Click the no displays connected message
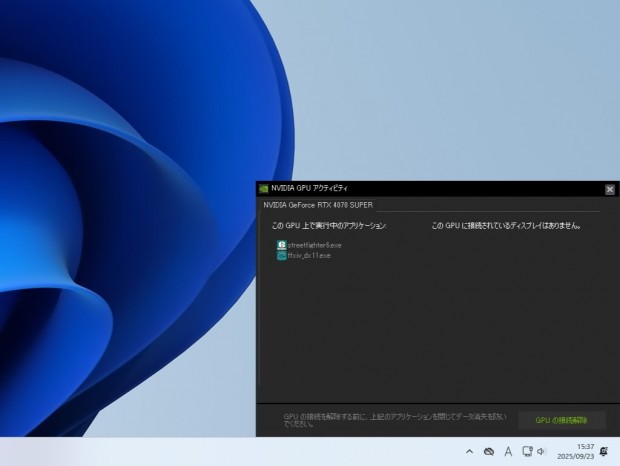The height and width of the screenshot is (466, 620). (506, 226)
